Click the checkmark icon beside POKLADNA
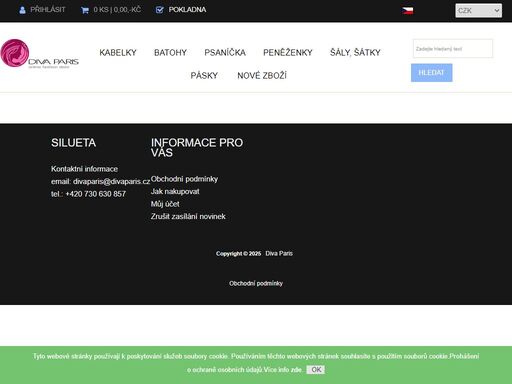The image size is (512, 384). click(x=160, y=10)
